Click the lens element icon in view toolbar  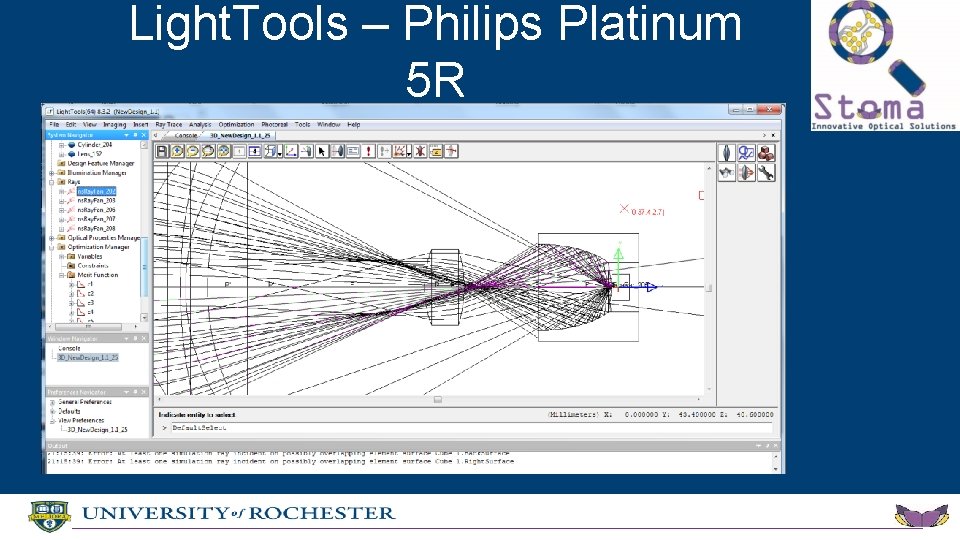337,151
